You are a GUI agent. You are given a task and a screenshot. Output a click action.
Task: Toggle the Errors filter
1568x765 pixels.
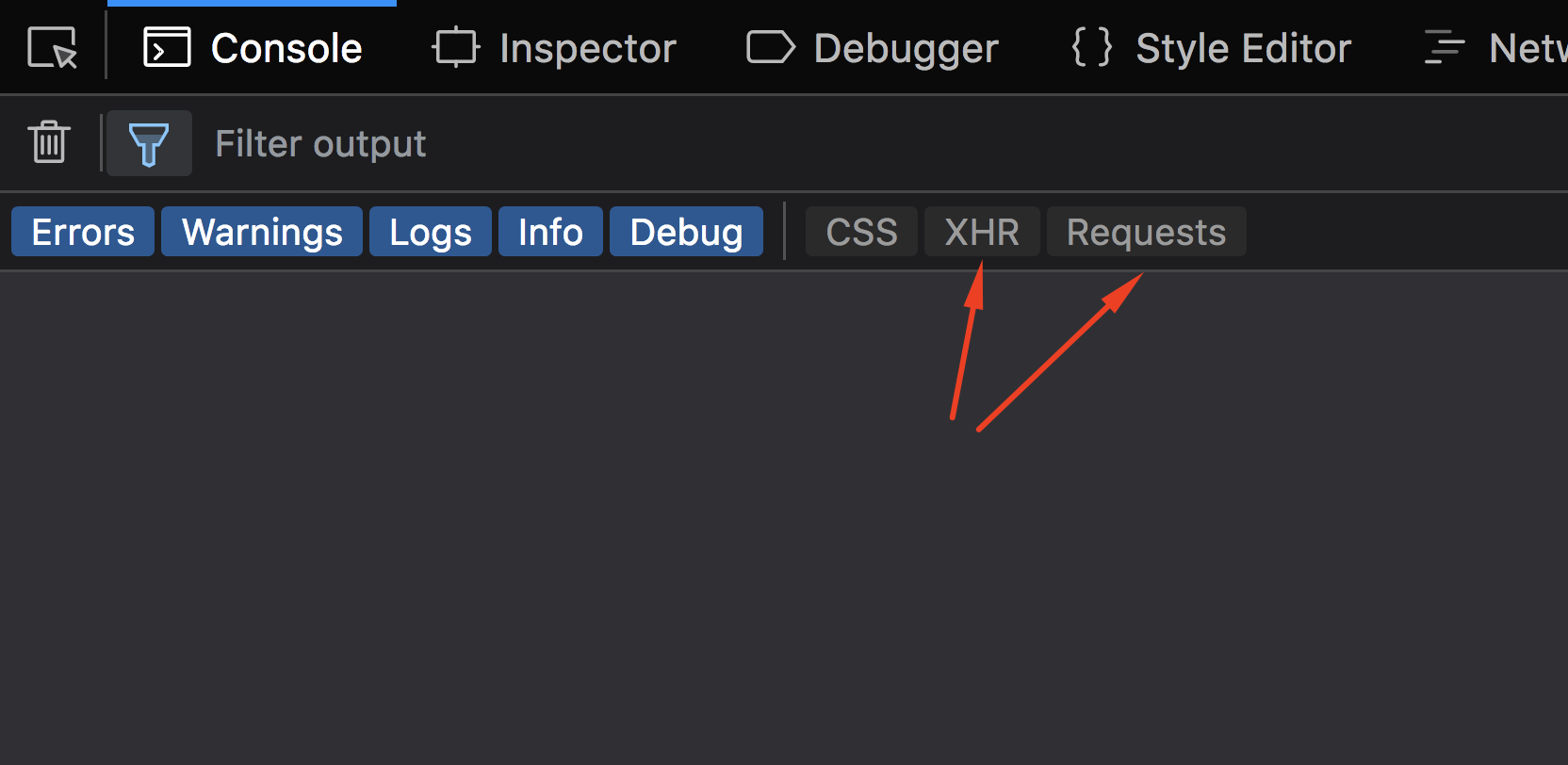click(x=83, y=232)
